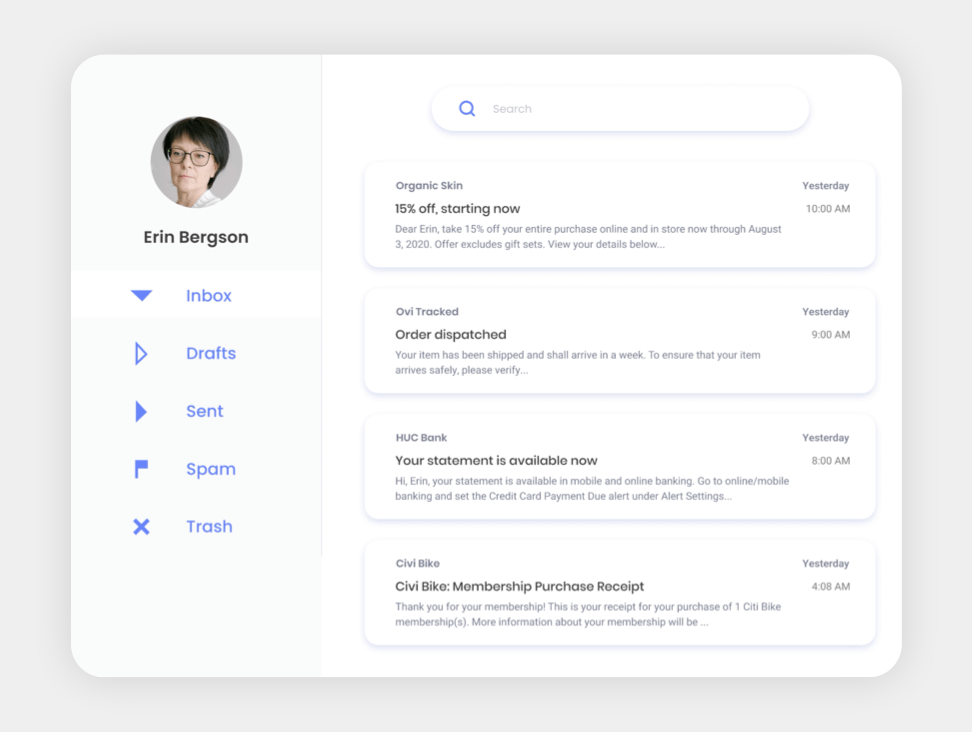973x732 pixels.
Task: Open the 'Order dispatched' email subject
Action: click(451, 335)
